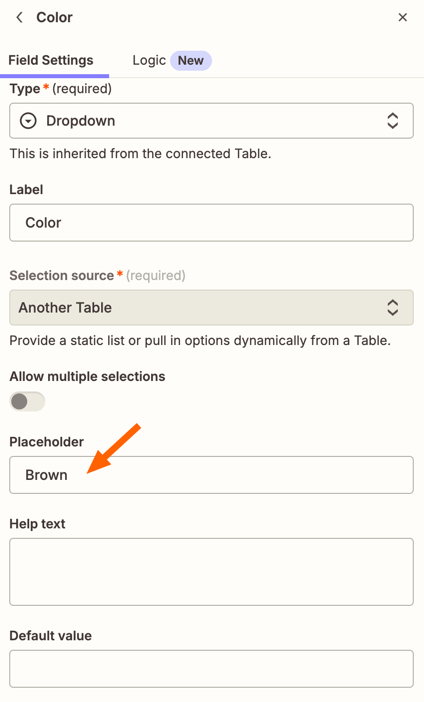Viewport: 424px width, 702px height.
Task: Click the up-down arrows in Another Table selector
Action: click(x=393, y=308)
